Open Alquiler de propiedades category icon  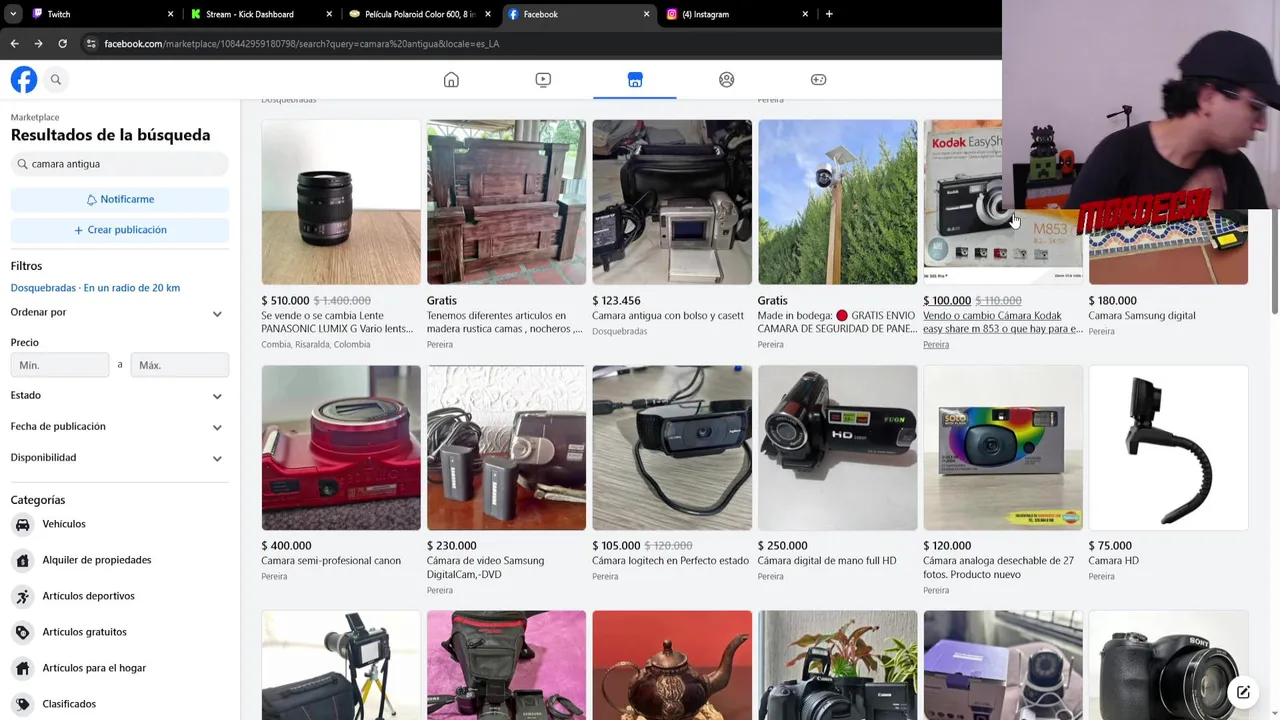22,560
